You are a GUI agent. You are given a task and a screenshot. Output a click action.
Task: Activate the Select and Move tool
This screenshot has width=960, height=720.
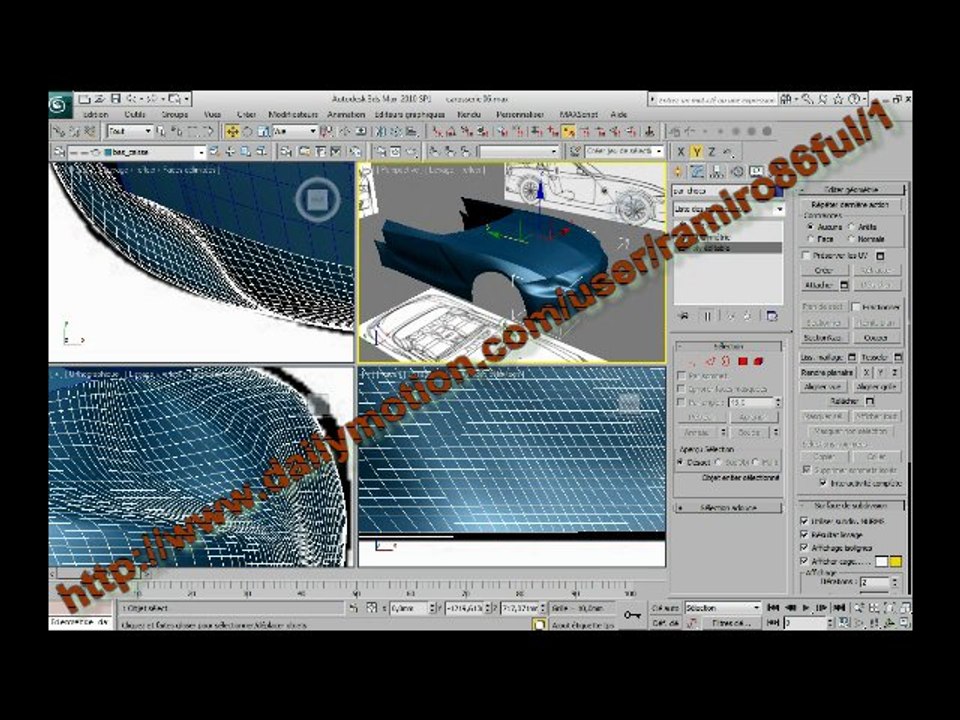pyautogui.click(x=232, y=131)
